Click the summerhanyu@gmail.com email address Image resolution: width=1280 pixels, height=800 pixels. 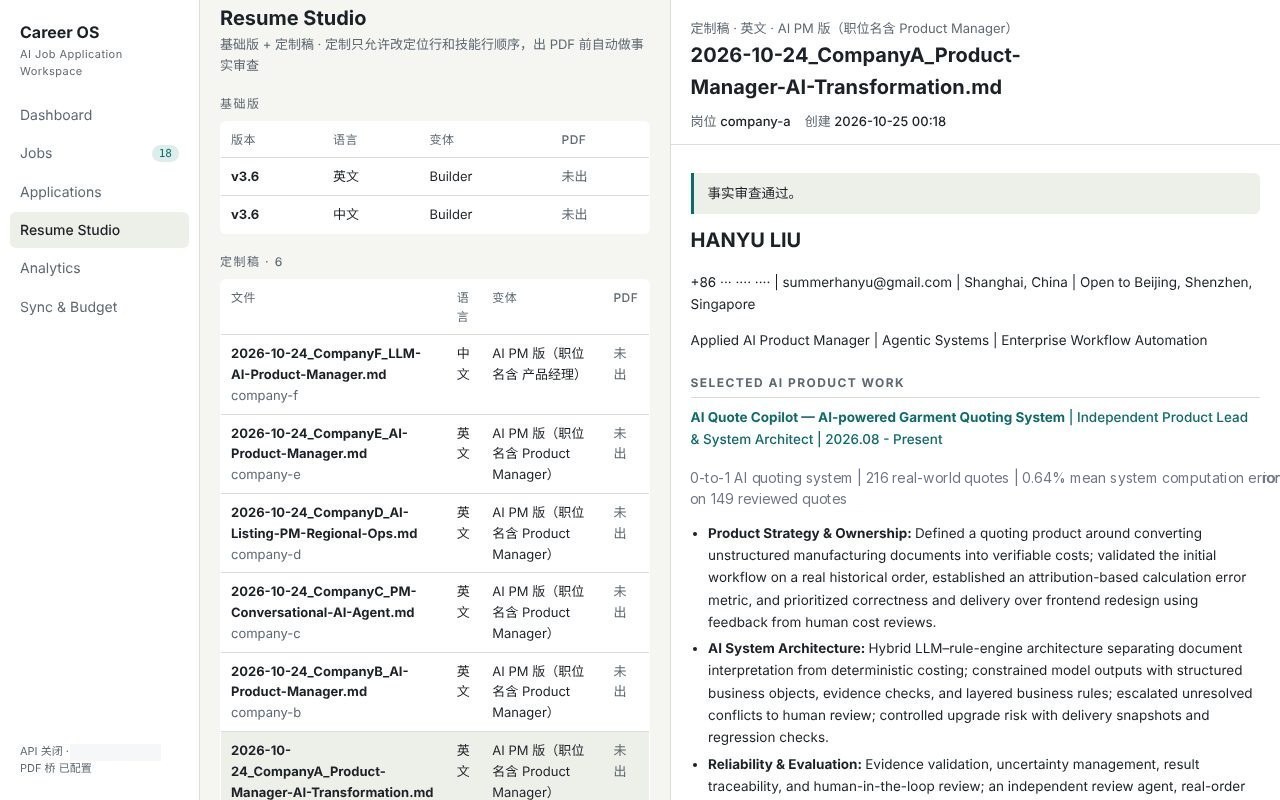coord(867,282)
